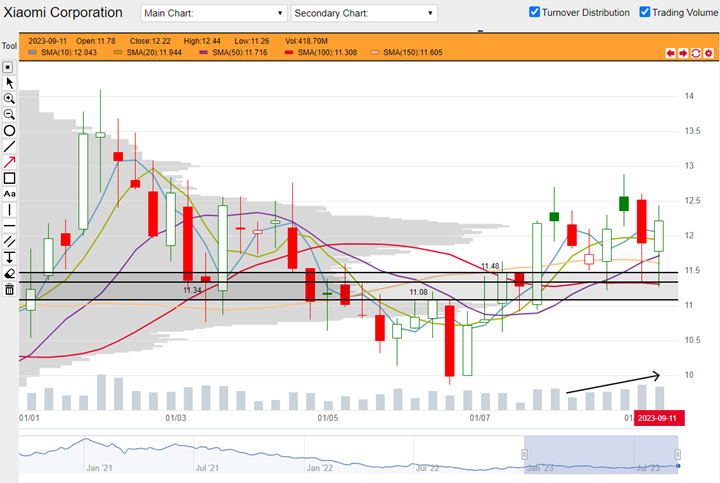
Task: Click the SMA(100) red legend swatch
Action: pyautogui.click(x=289, y=53)
